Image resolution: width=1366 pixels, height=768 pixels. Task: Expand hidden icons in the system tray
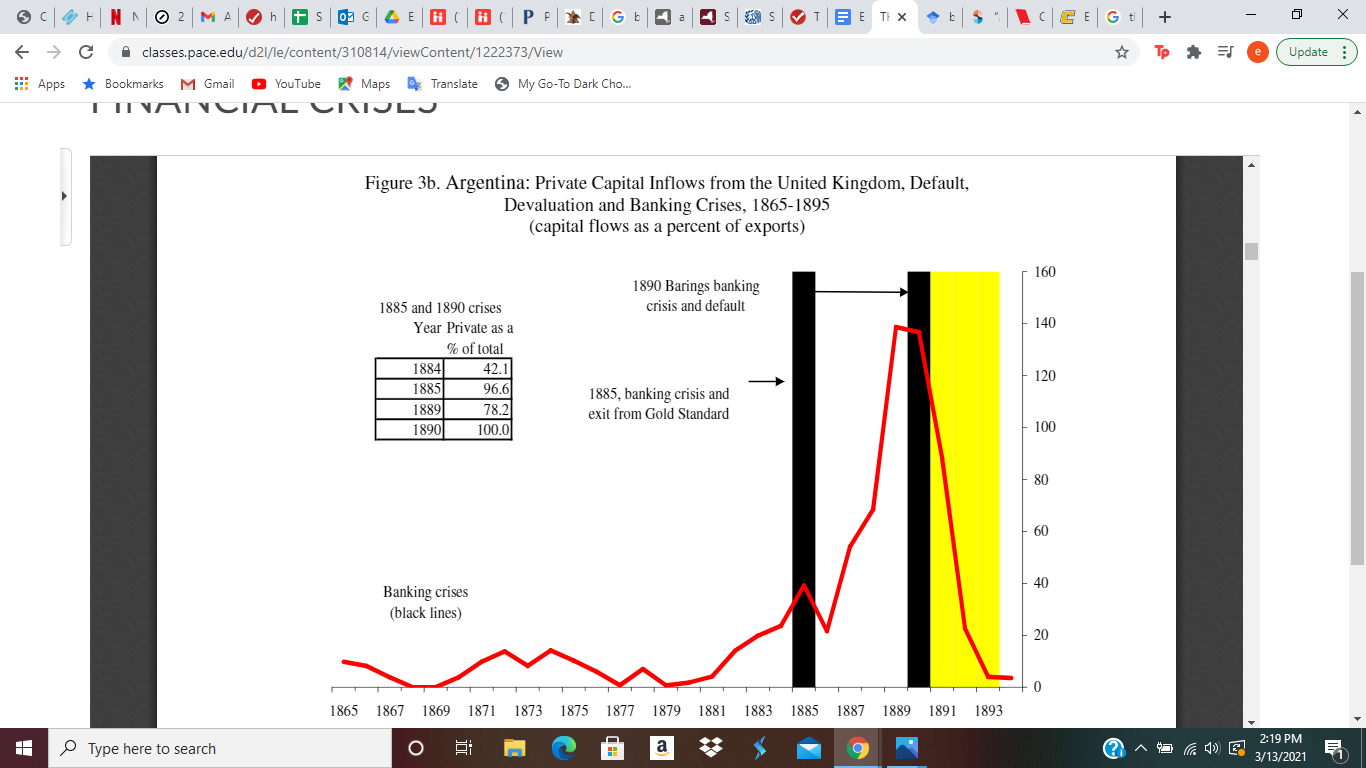click(1139, 748)
